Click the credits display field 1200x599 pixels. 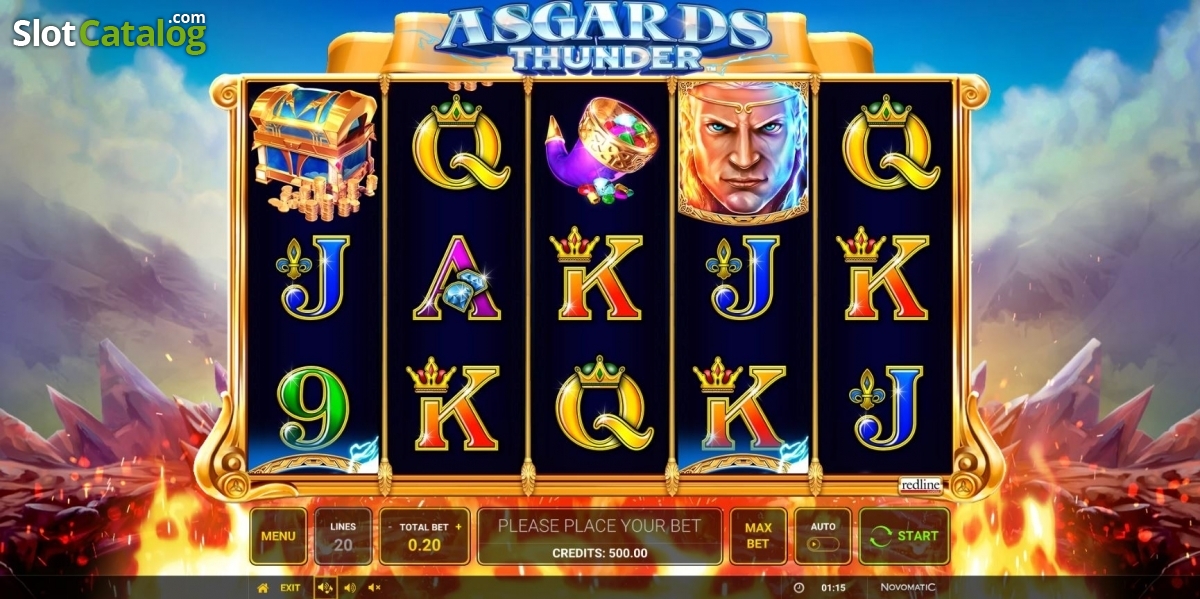599,553
